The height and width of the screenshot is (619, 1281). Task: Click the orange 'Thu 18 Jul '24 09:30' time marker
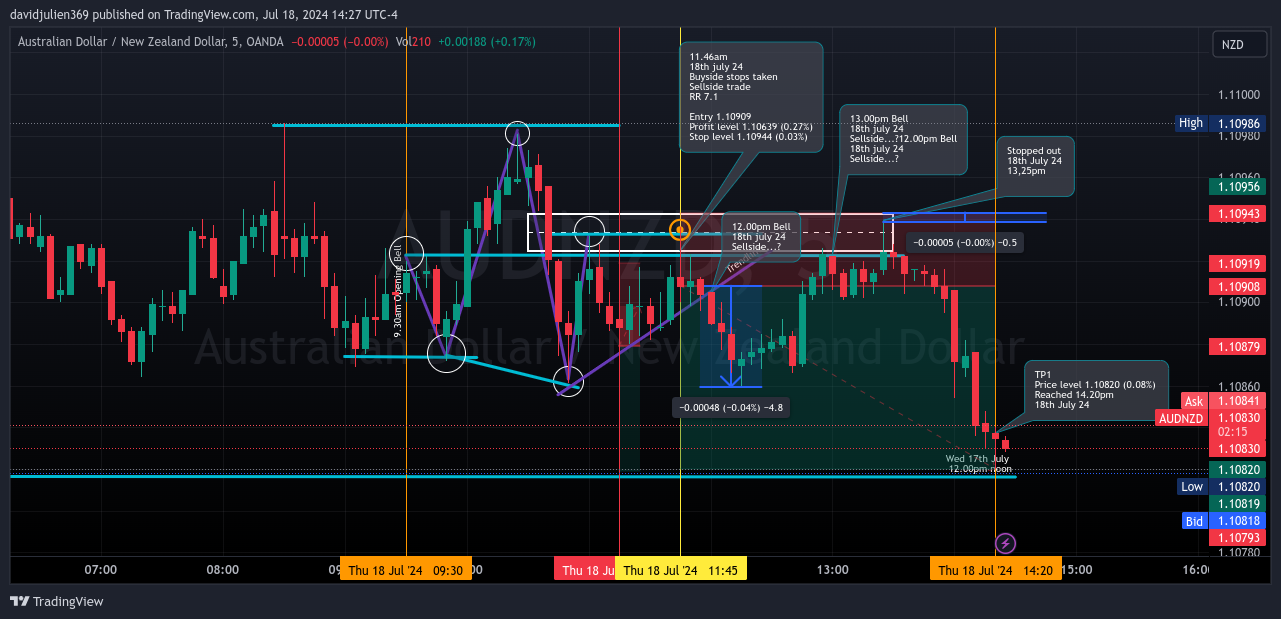405,570
